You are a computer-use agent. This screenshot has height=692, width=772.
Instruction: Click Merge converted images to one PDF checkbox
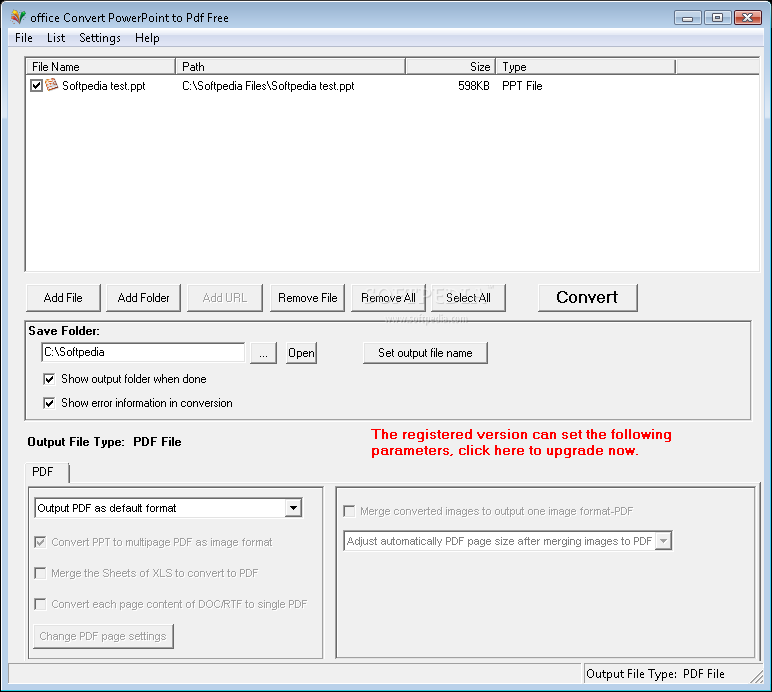(349, 511)
